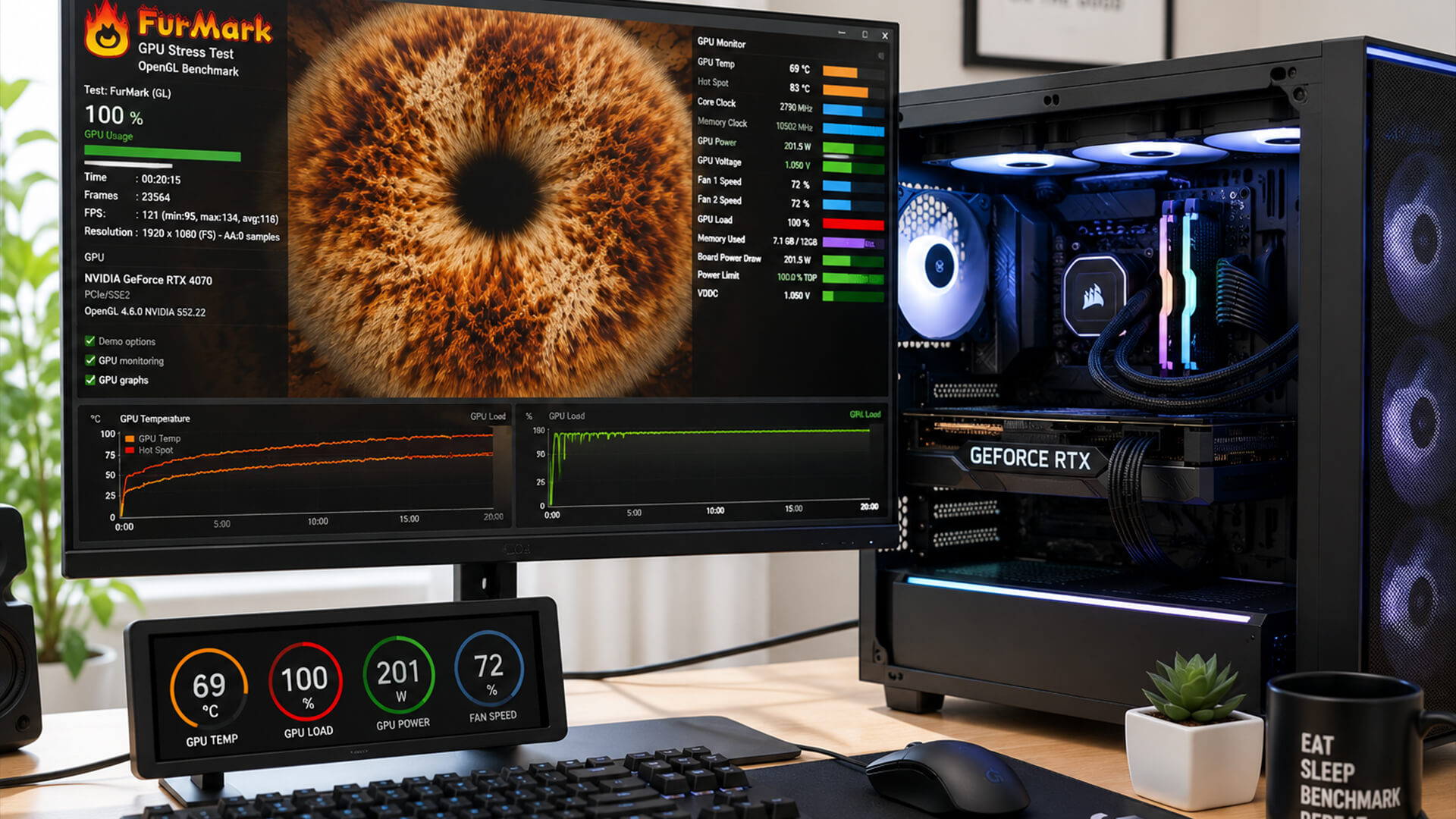Click the 'GPU Temperature' graph title

tap(155, 419)
